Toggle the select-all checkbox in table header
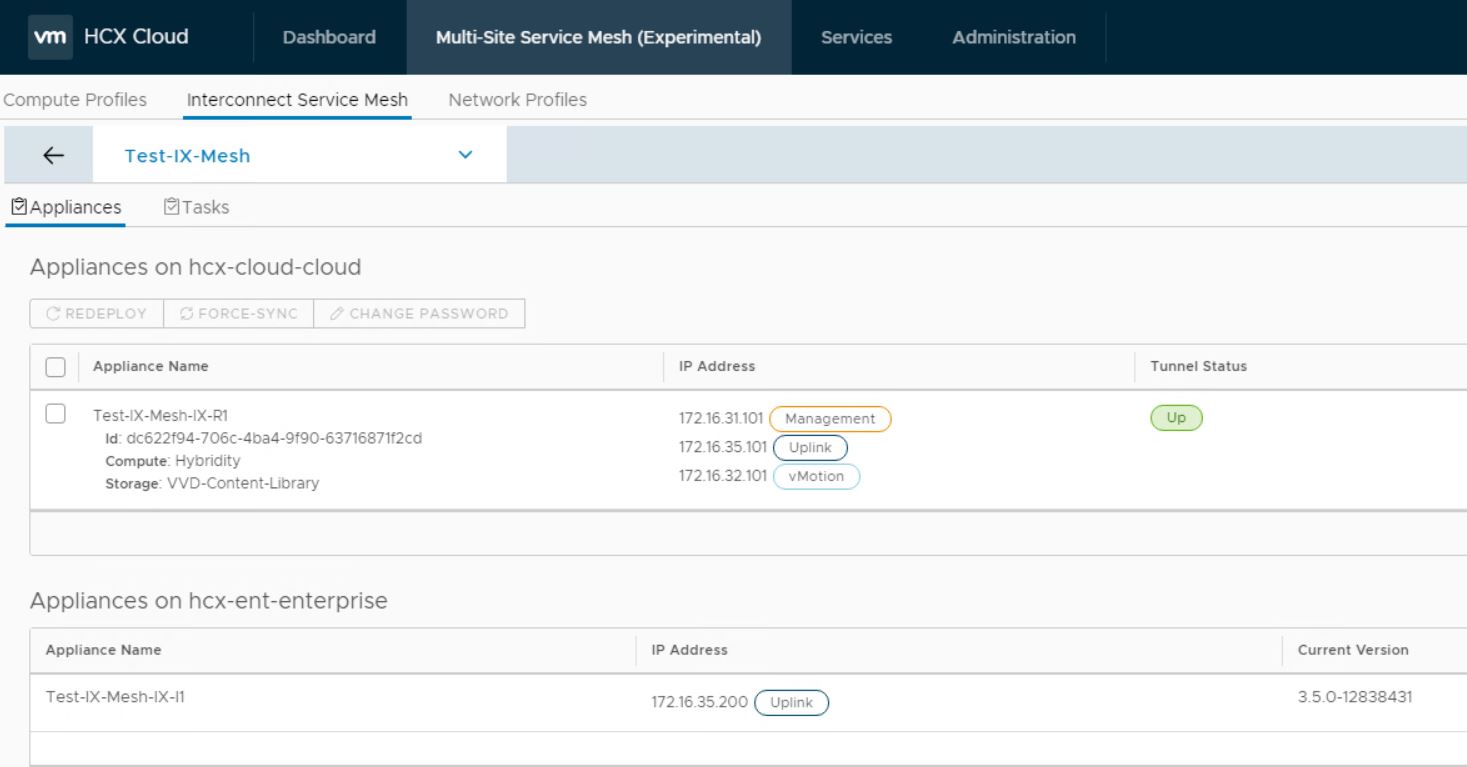 (x=56, y=367)
